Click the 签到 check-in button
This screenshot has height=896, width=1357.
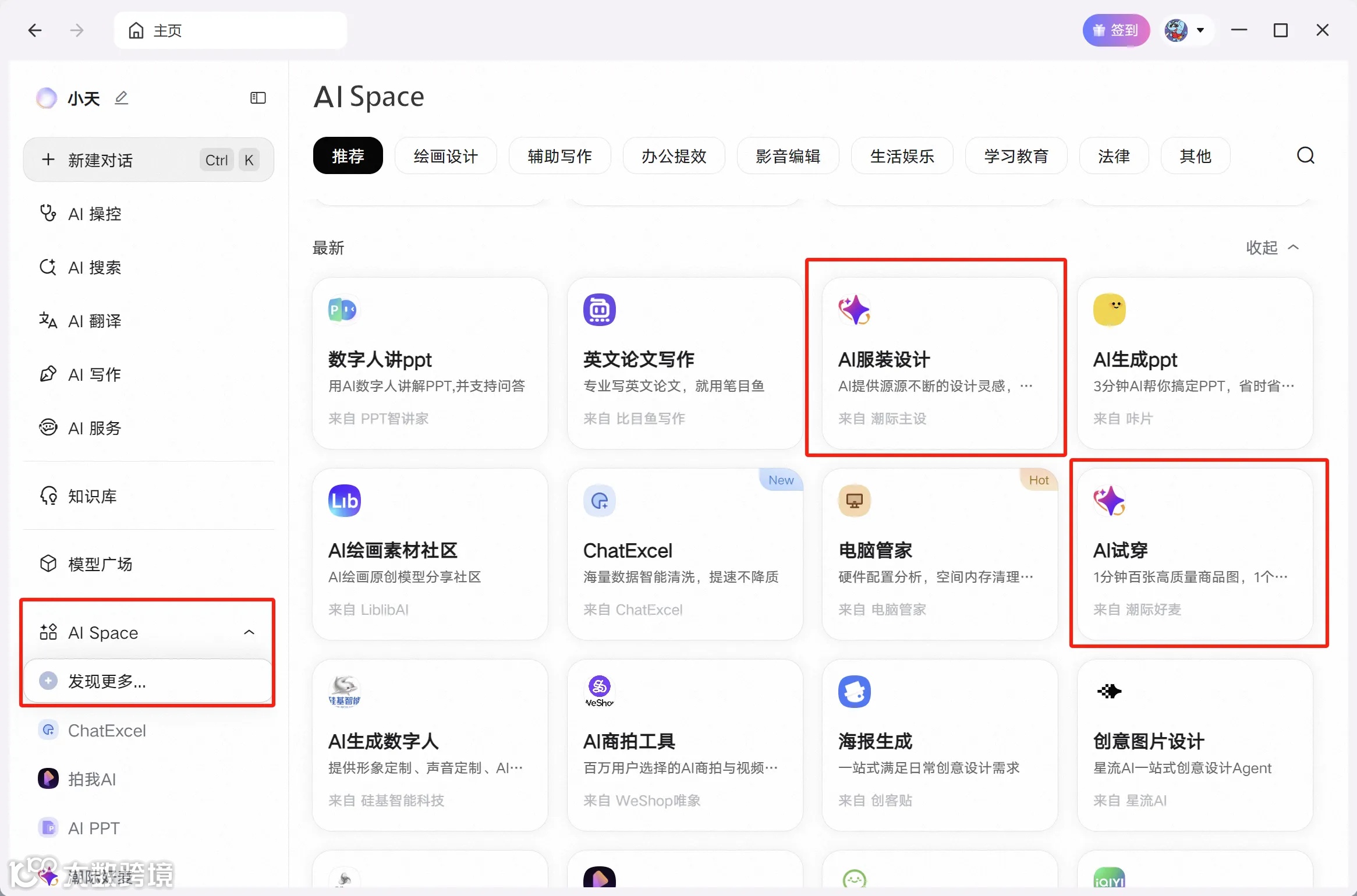(1115, 30)
